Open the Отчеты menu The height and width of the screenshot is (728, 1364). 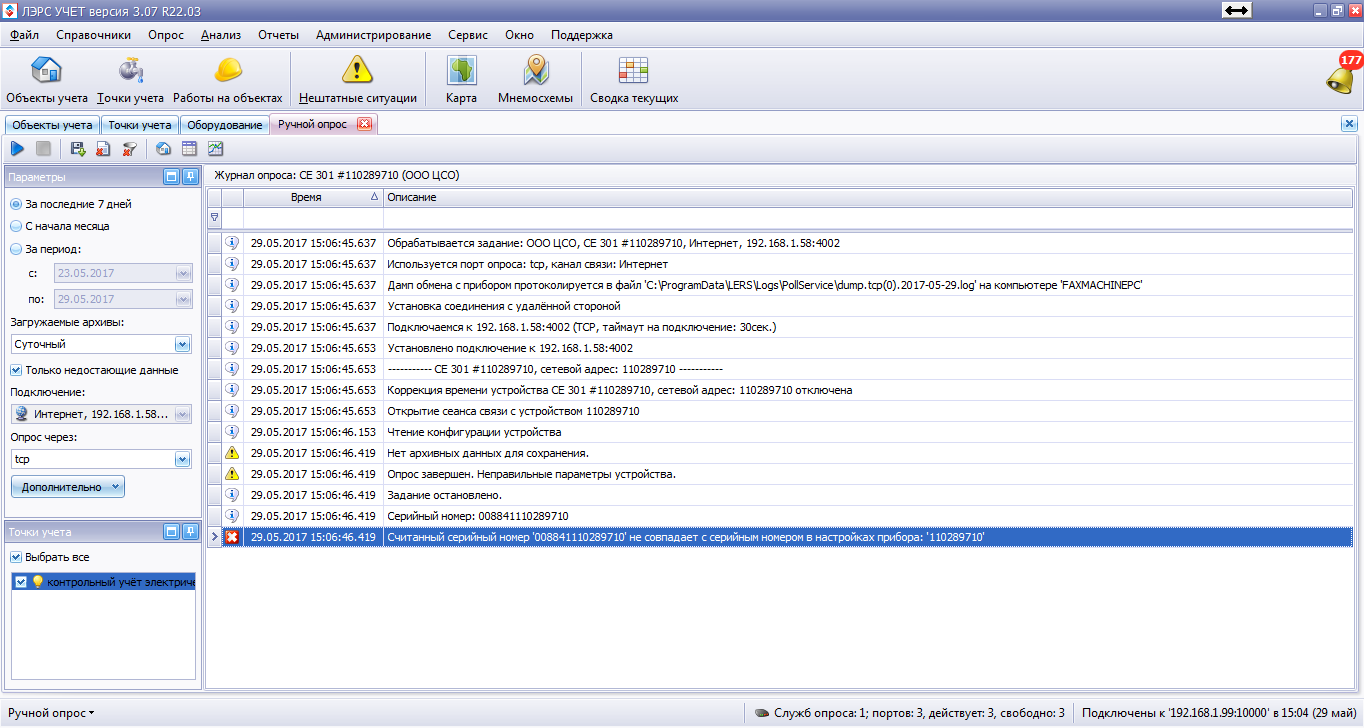click(x=279, y=35)
